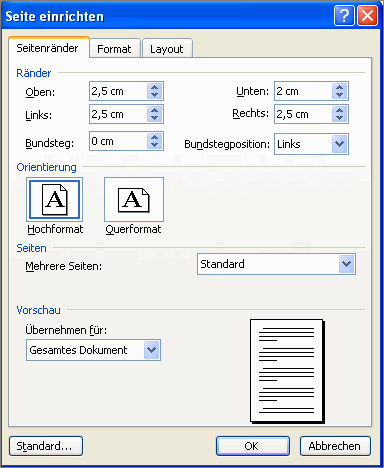
Task: Click the Standard... button
Action: click(46, 446)
